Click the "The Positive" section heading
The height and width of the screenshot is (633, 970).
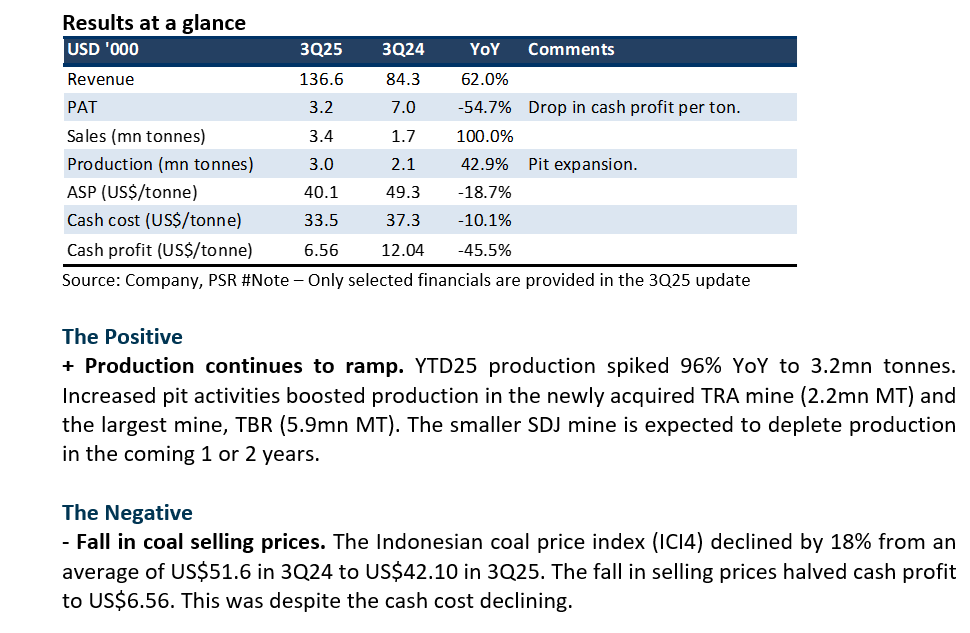pos(122,336)
